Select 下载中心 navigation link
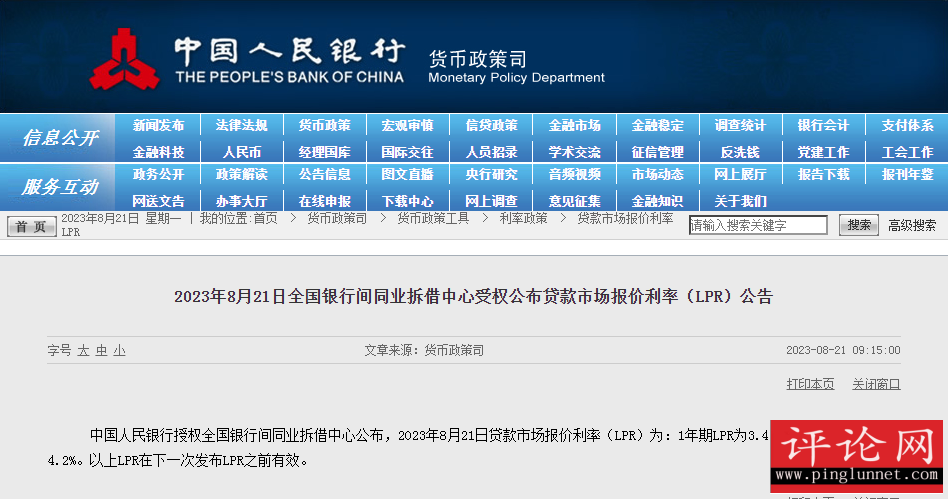 pyautogui.click(x=407, y=201)
